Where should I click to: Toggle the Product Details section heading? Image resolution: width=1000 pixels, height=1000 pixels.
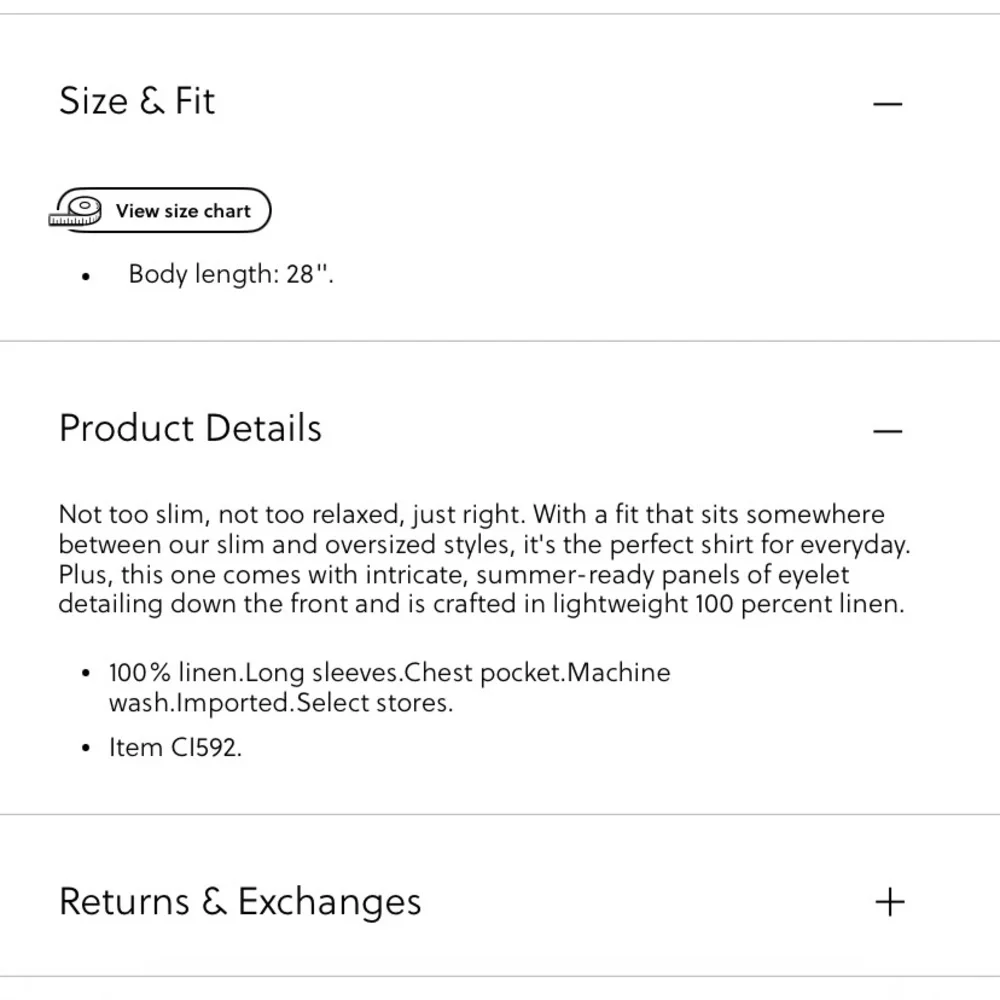(x=190, y=428)
